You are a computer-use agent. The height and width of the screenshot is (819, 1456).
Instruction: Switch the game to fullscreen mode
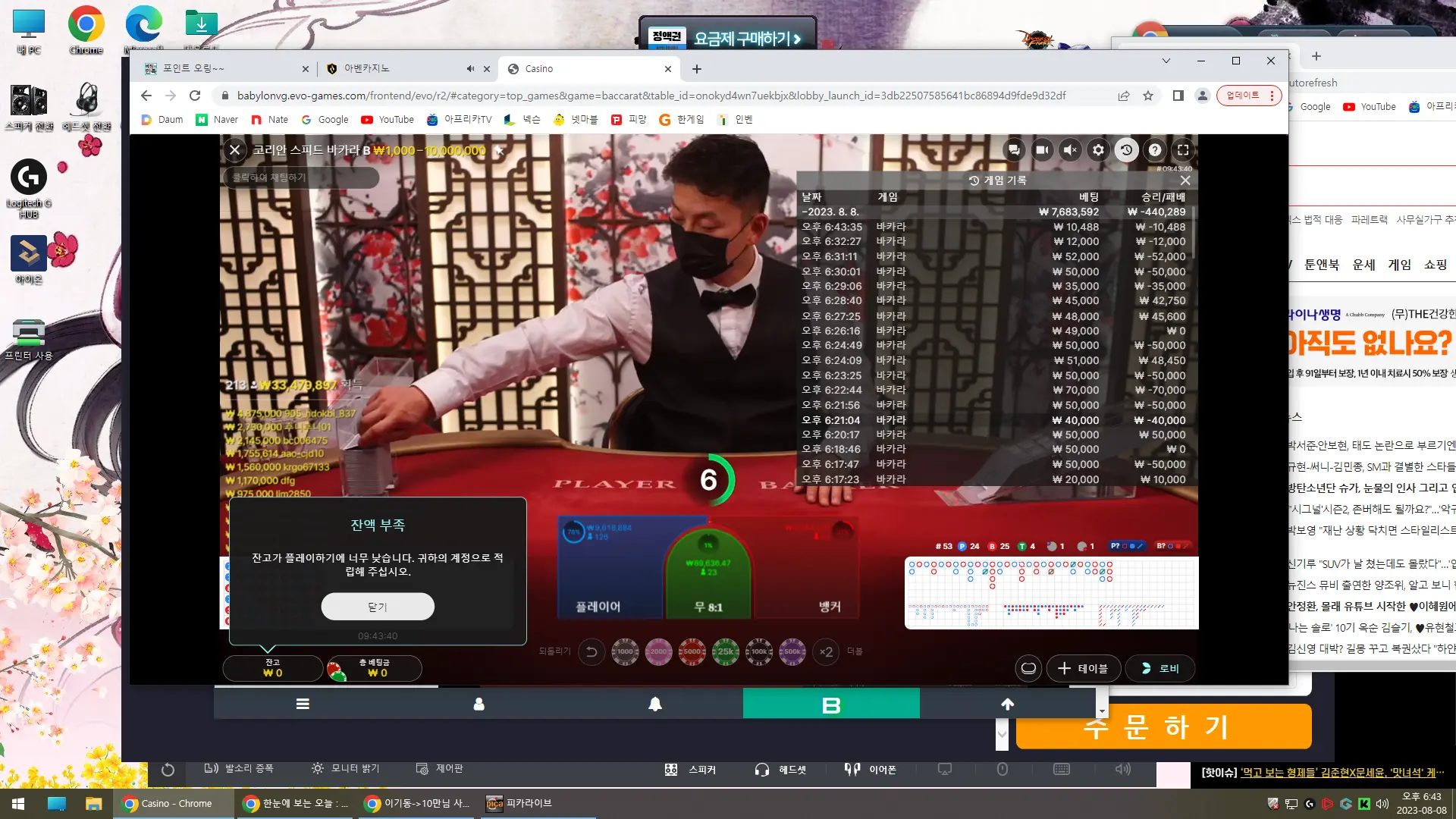1183,150
